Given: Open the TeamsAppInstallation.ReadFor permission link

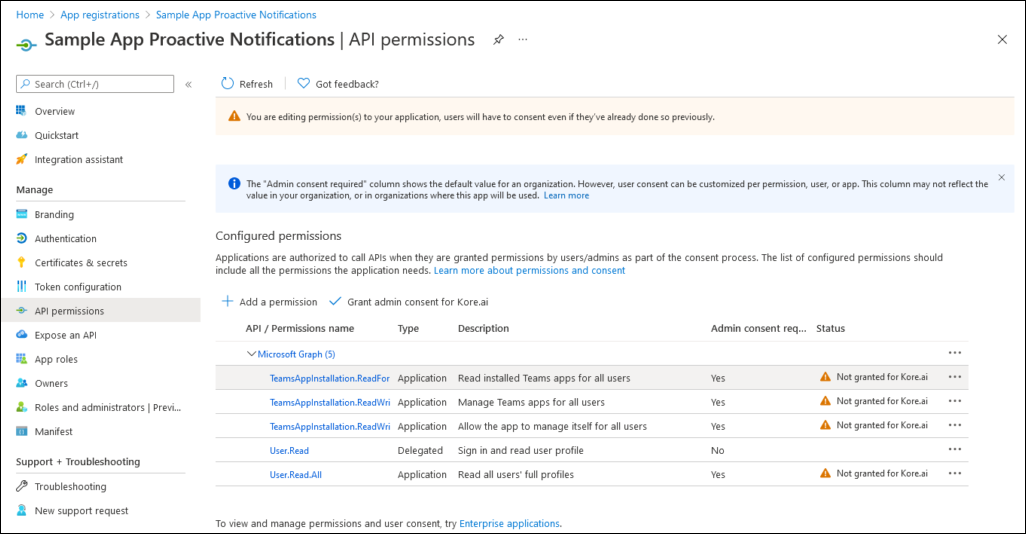Looking at the screenshot, I should click(330, 378).
